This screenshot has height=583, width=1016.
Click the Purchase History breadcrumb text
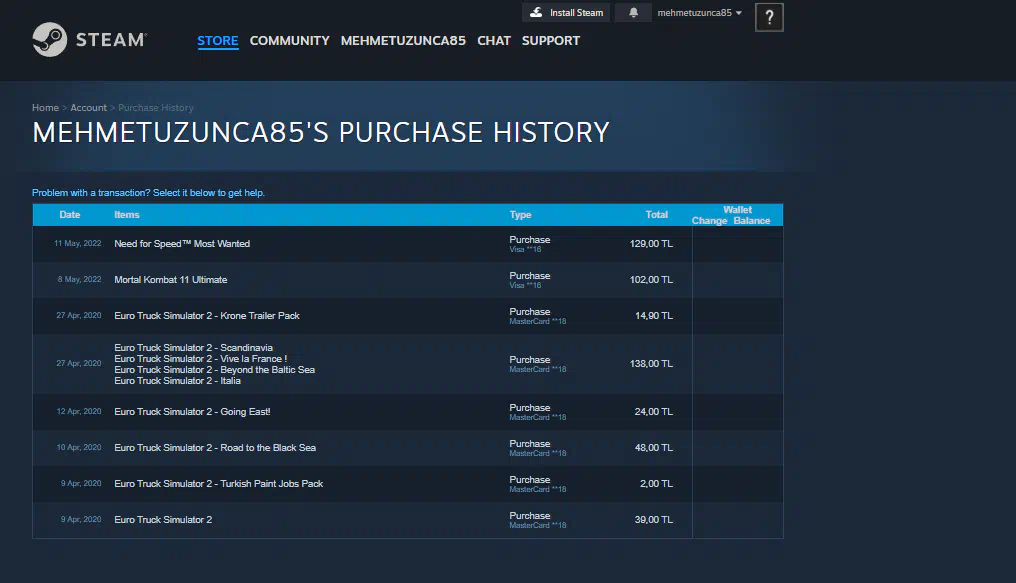click(x=156, y=108)
